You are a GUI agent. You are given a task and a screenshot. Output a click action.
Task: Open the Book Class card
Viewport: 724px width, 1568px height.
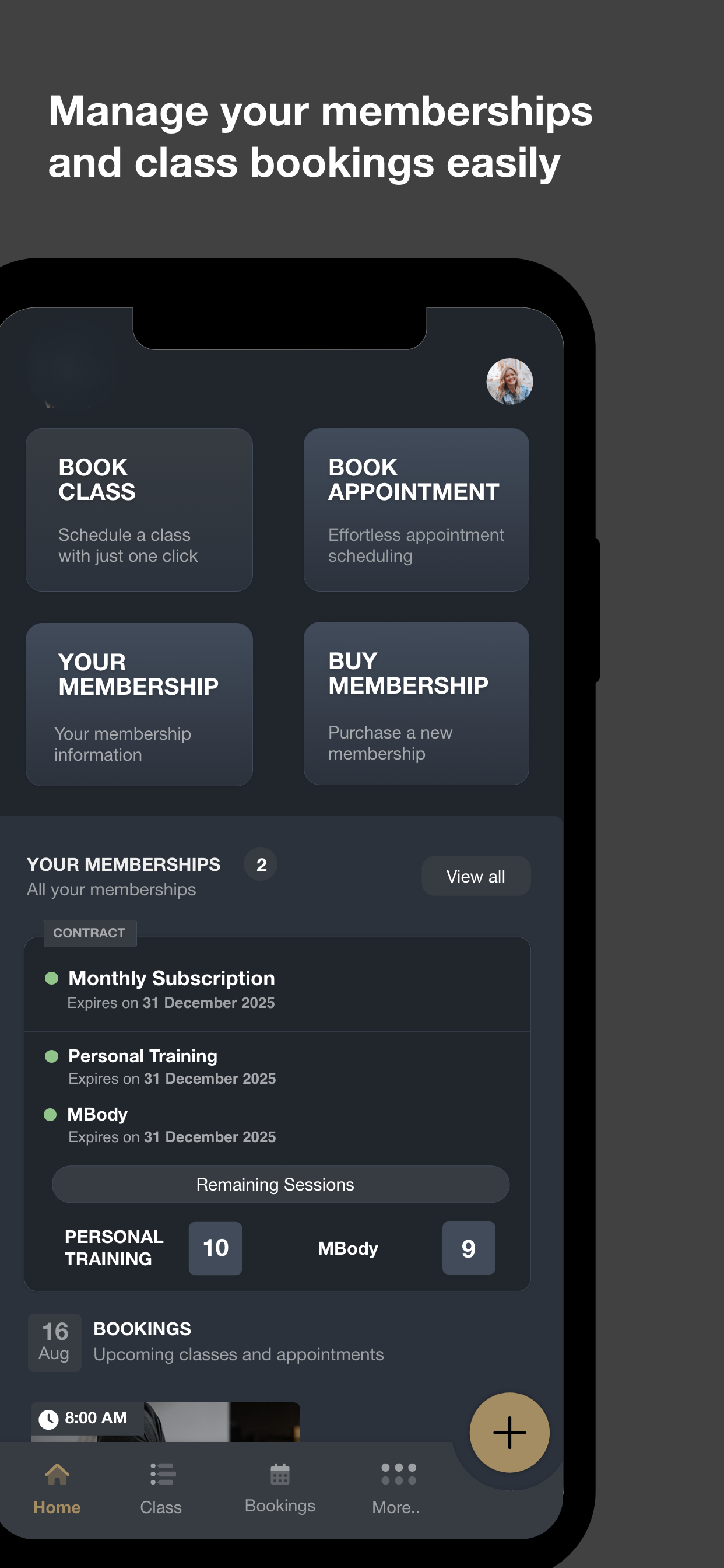(139, 509)
